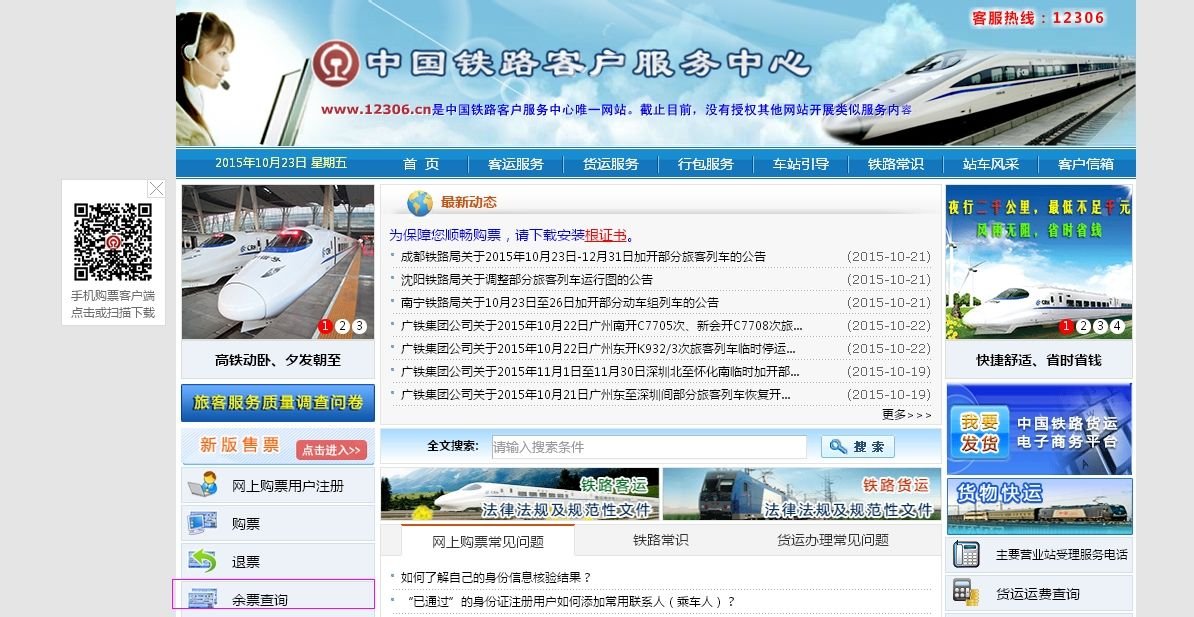The height and width of the screenshot is (617, 1194).
Task: Open the 货运服务 navigation menu
Action: [x=611, y=165]
